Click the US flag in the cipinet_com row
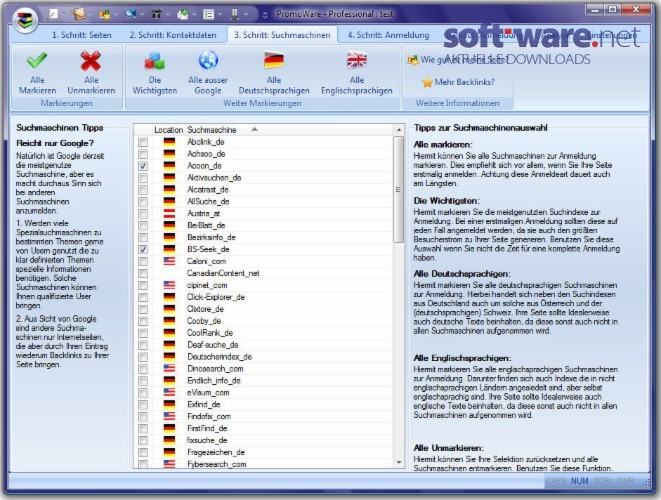Screen dimensions: 661x500 169,285
